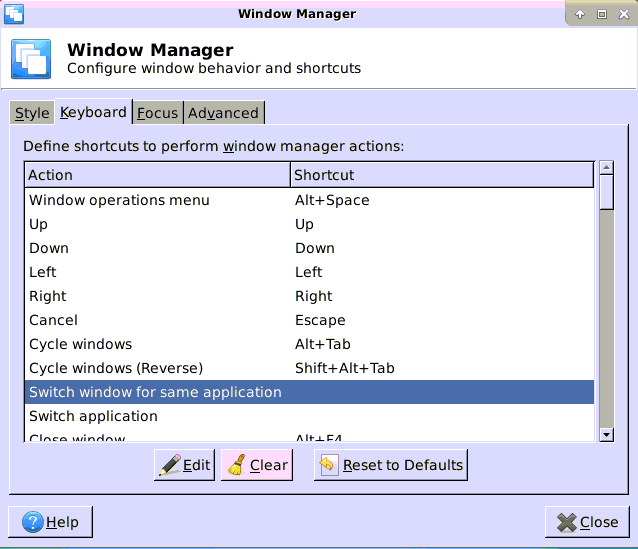Click the Close button at bottom

[x=587, y=522]
